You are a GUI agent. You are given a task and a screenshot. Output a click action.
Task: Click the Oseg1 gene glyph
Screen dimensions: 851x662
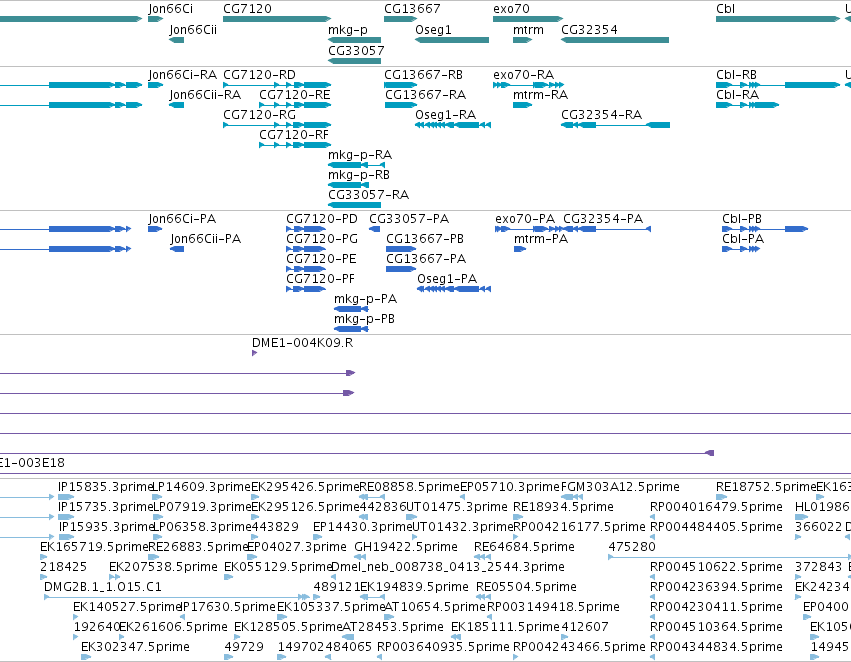click(x=452, y=40)
